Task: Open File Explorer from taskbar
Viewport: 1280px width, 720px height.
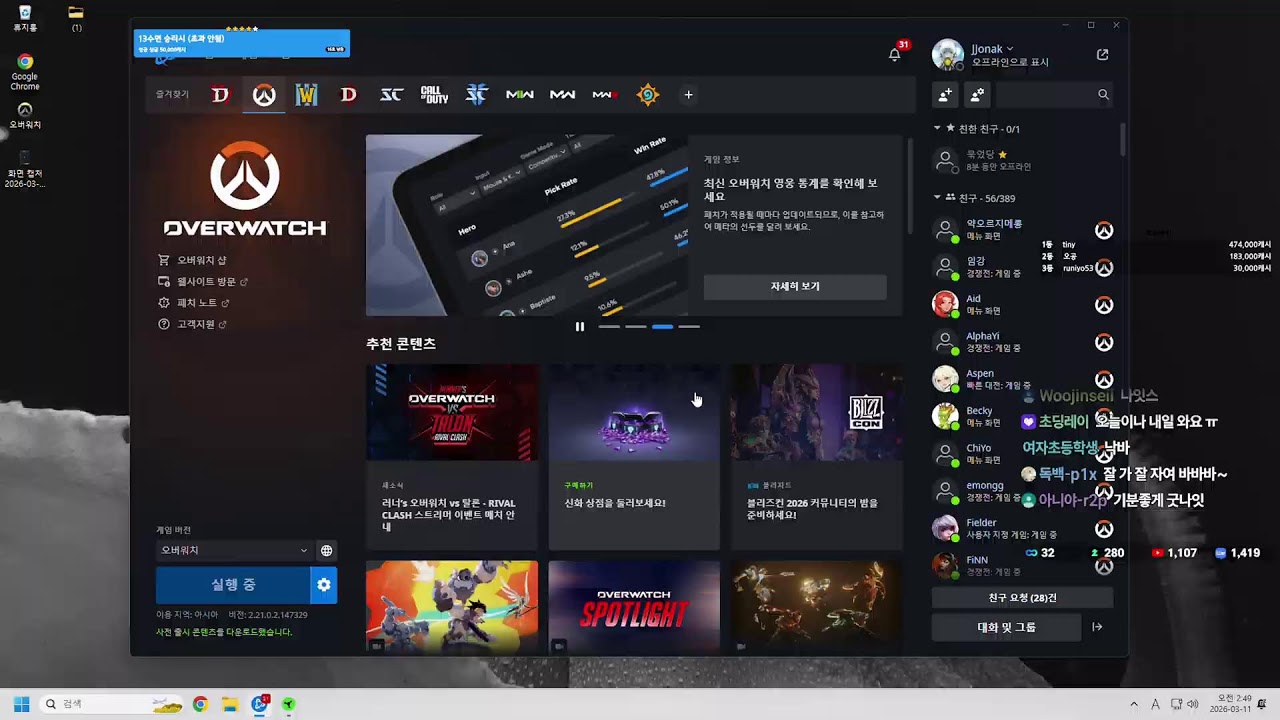Action: pos(230,704)
